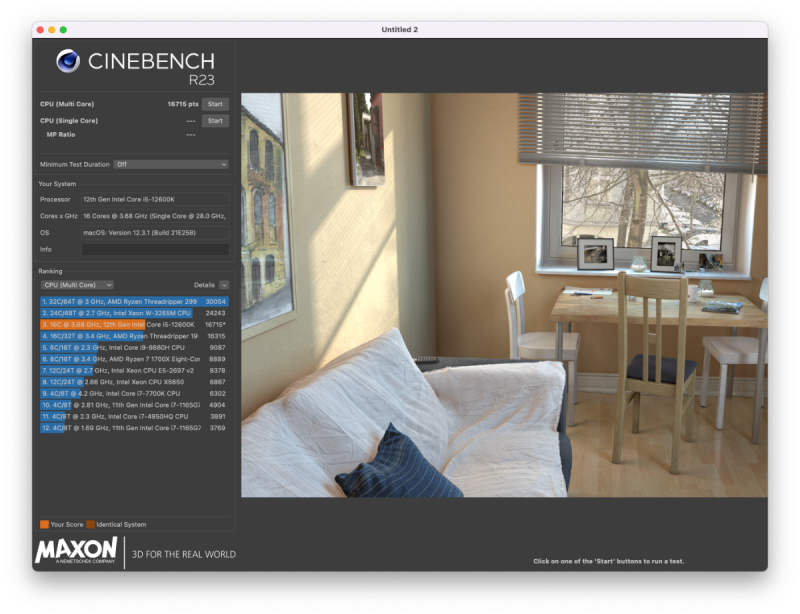Open the Minimum Test Duration dropdown
The image size is (800, 614).
click(170, 164)
